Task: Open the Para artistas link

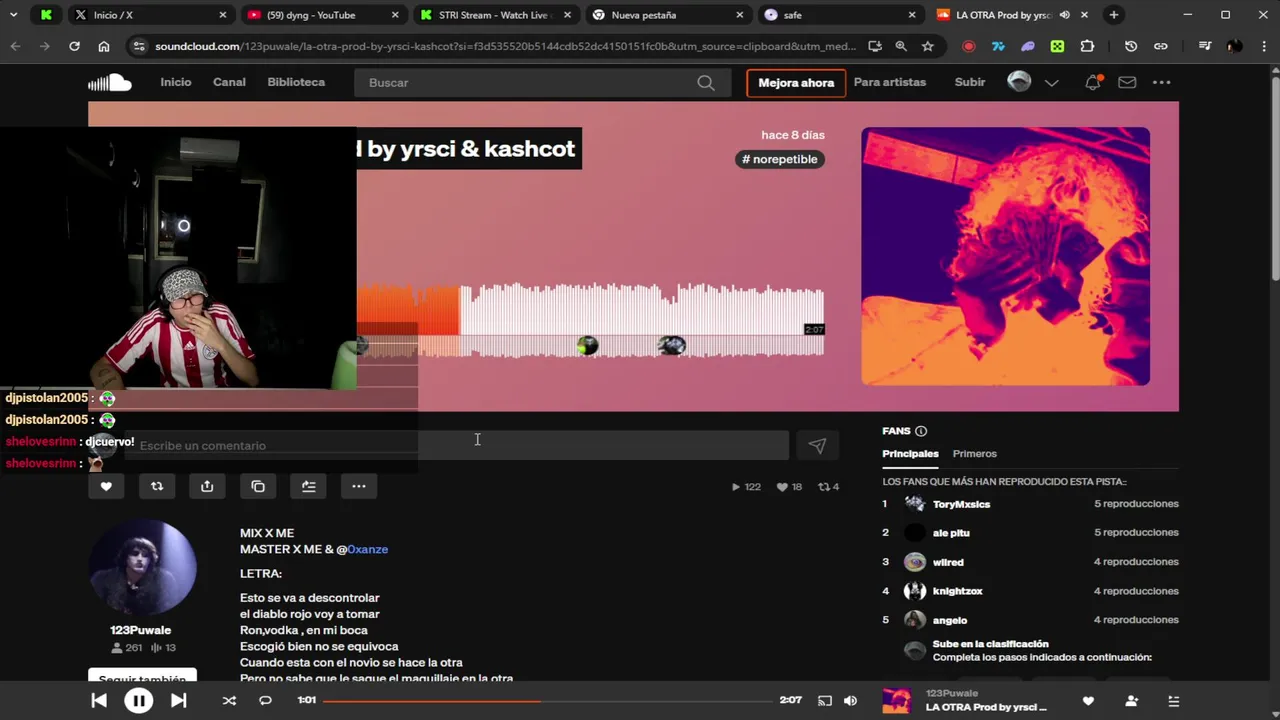Action: [x=890, y=82]
